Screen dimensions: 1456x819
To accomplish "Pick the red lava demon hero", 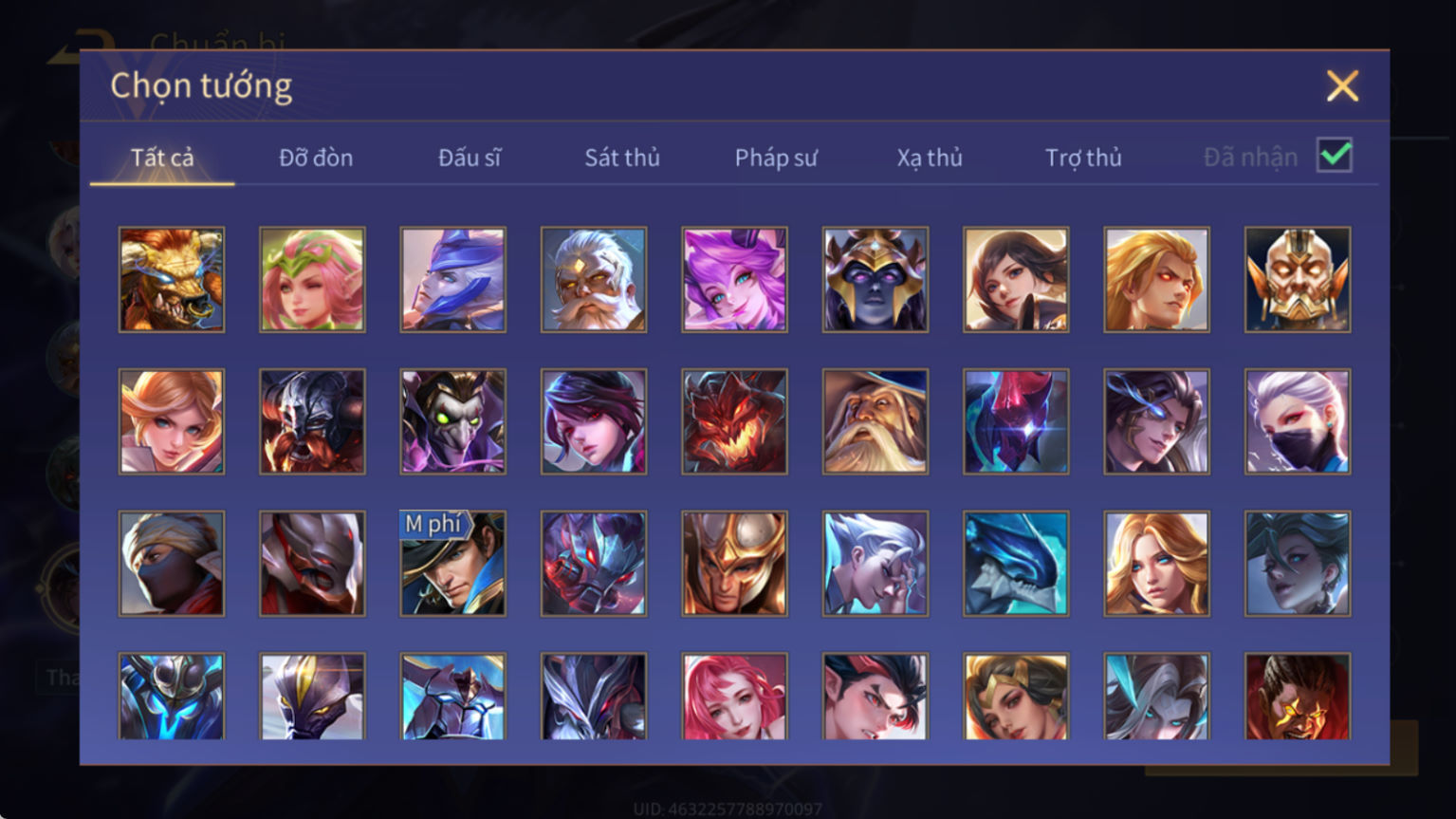I will tap(734, 421).
